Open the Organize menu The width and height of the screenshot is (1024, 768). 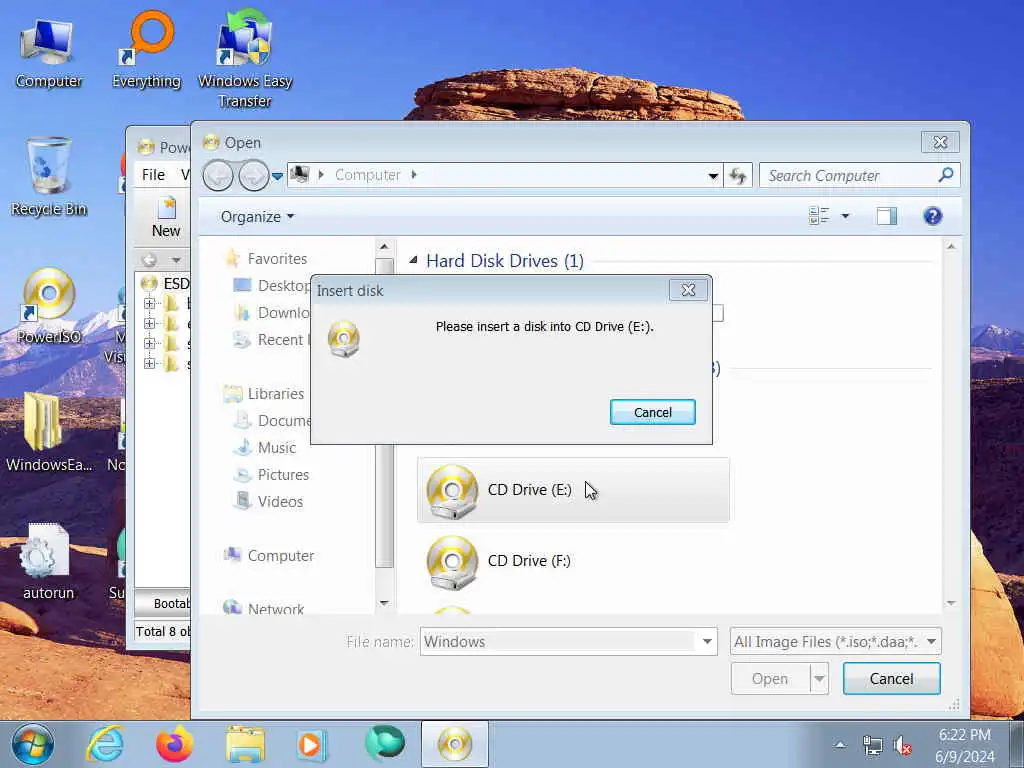point(257,216)
